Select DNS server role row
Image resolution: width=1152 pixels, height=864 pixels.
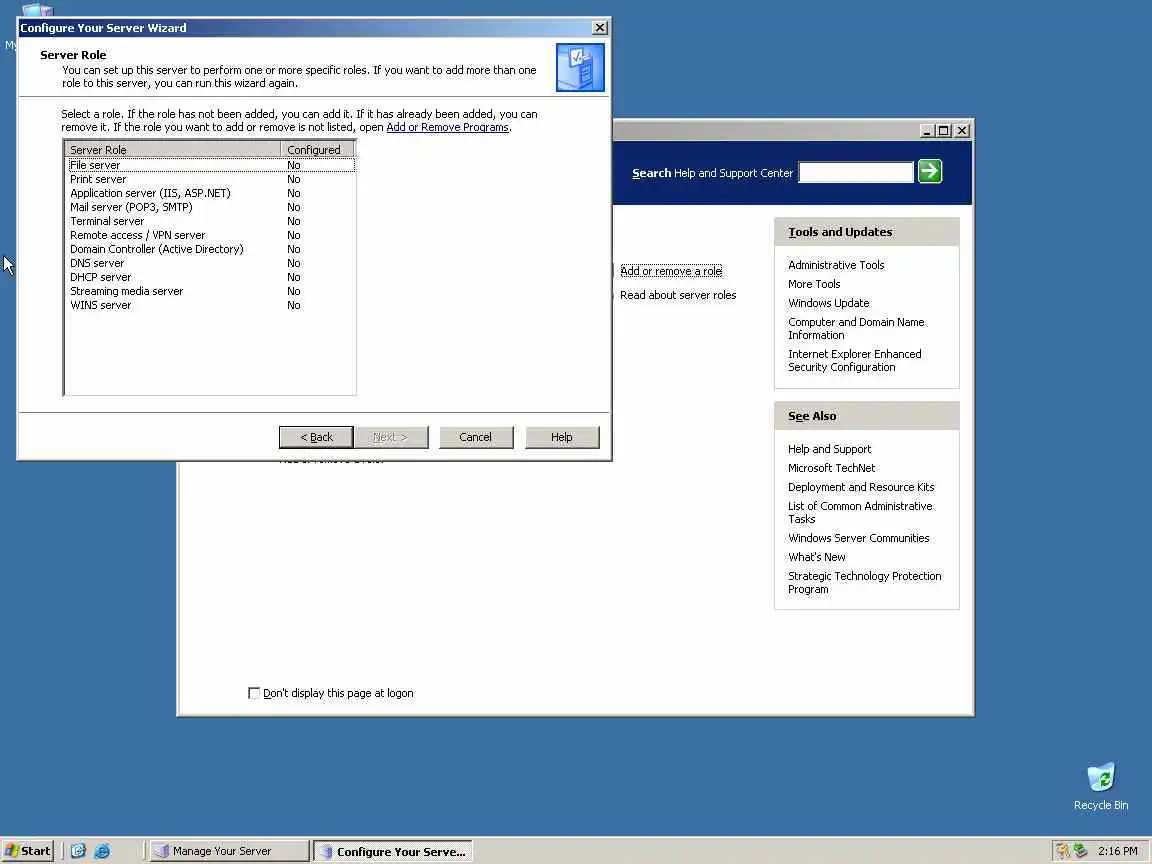point(212,263)
